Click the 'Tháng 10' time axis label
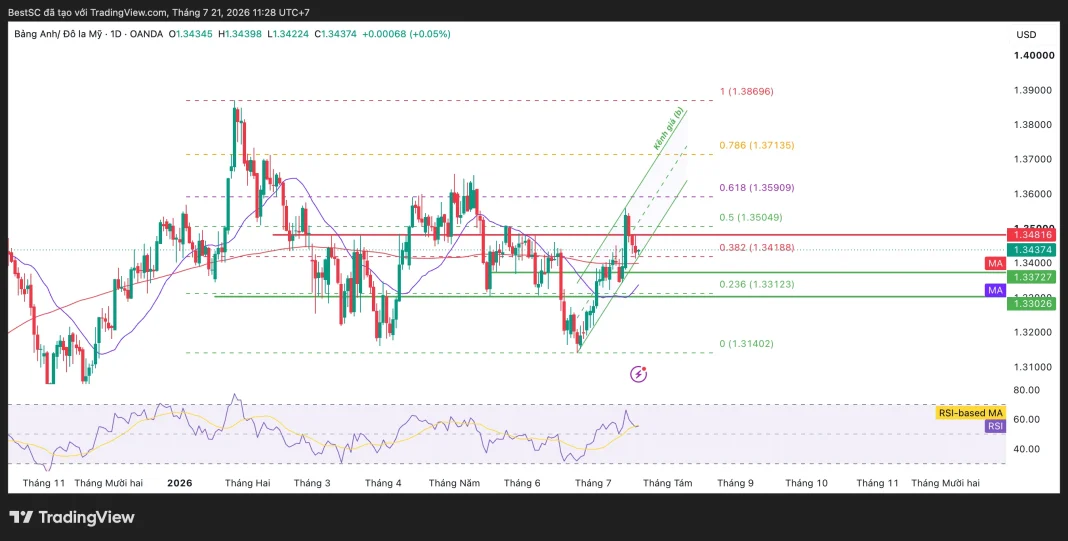This screenshot has height=541, width=1068. [806, 483]
